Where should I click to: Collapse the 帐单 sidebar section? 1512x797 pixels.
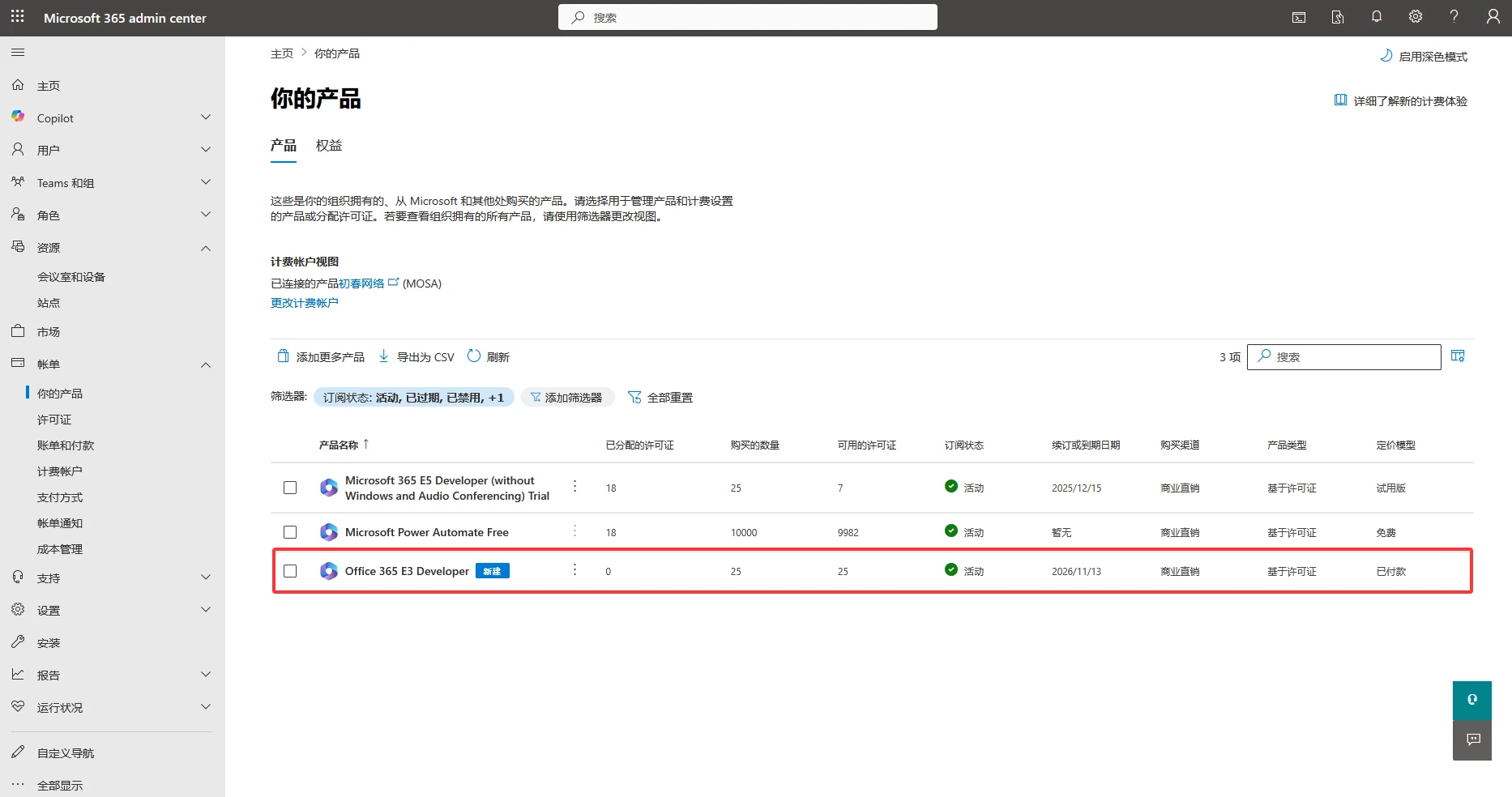point(205,364)
